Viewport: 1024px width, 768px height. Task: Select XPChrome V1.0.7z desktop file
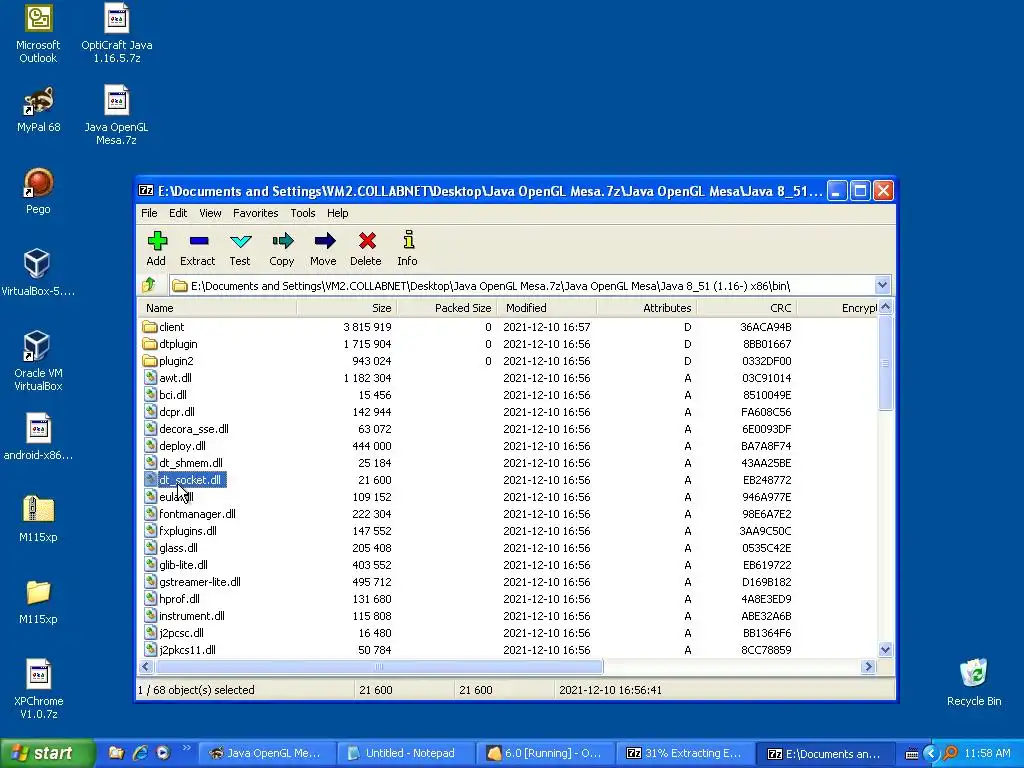click(38, 690)
